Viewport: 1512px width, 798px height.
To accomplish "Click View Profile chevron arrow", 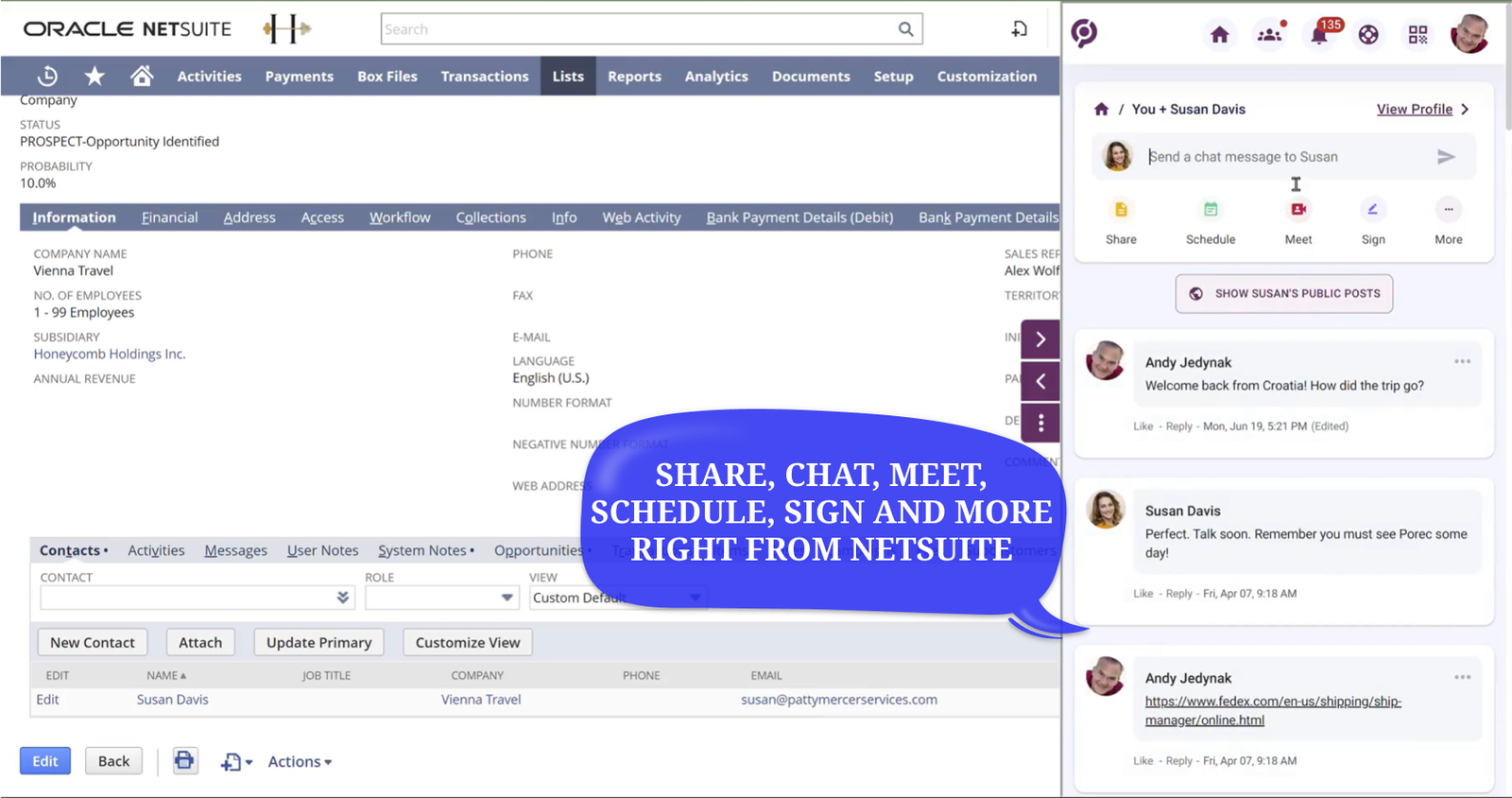I will click(1465, 109).
